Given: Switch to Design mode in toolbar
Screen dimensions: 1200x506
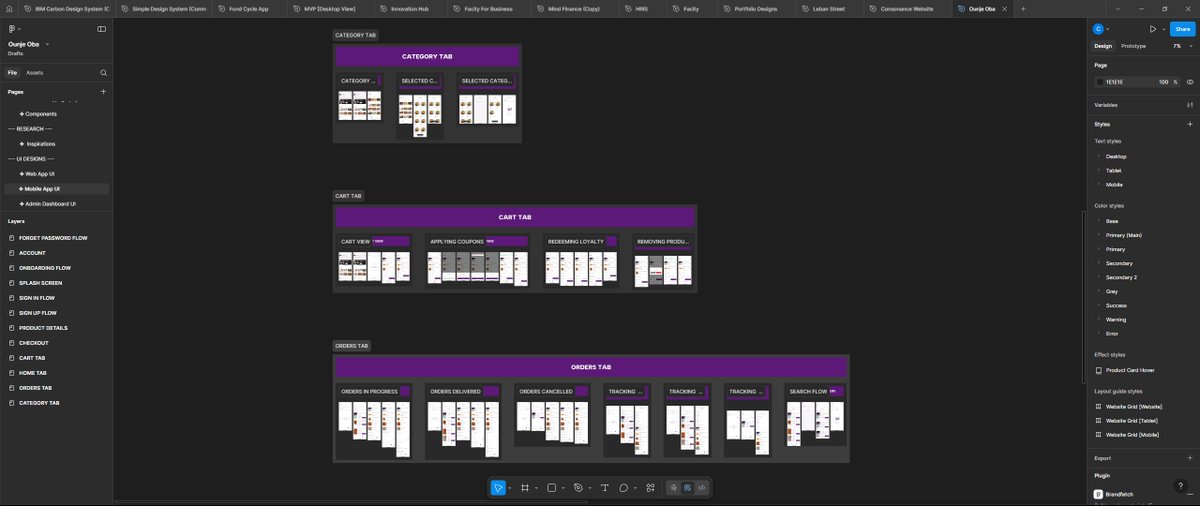Looking at the screenshot, I should [688, 488].
